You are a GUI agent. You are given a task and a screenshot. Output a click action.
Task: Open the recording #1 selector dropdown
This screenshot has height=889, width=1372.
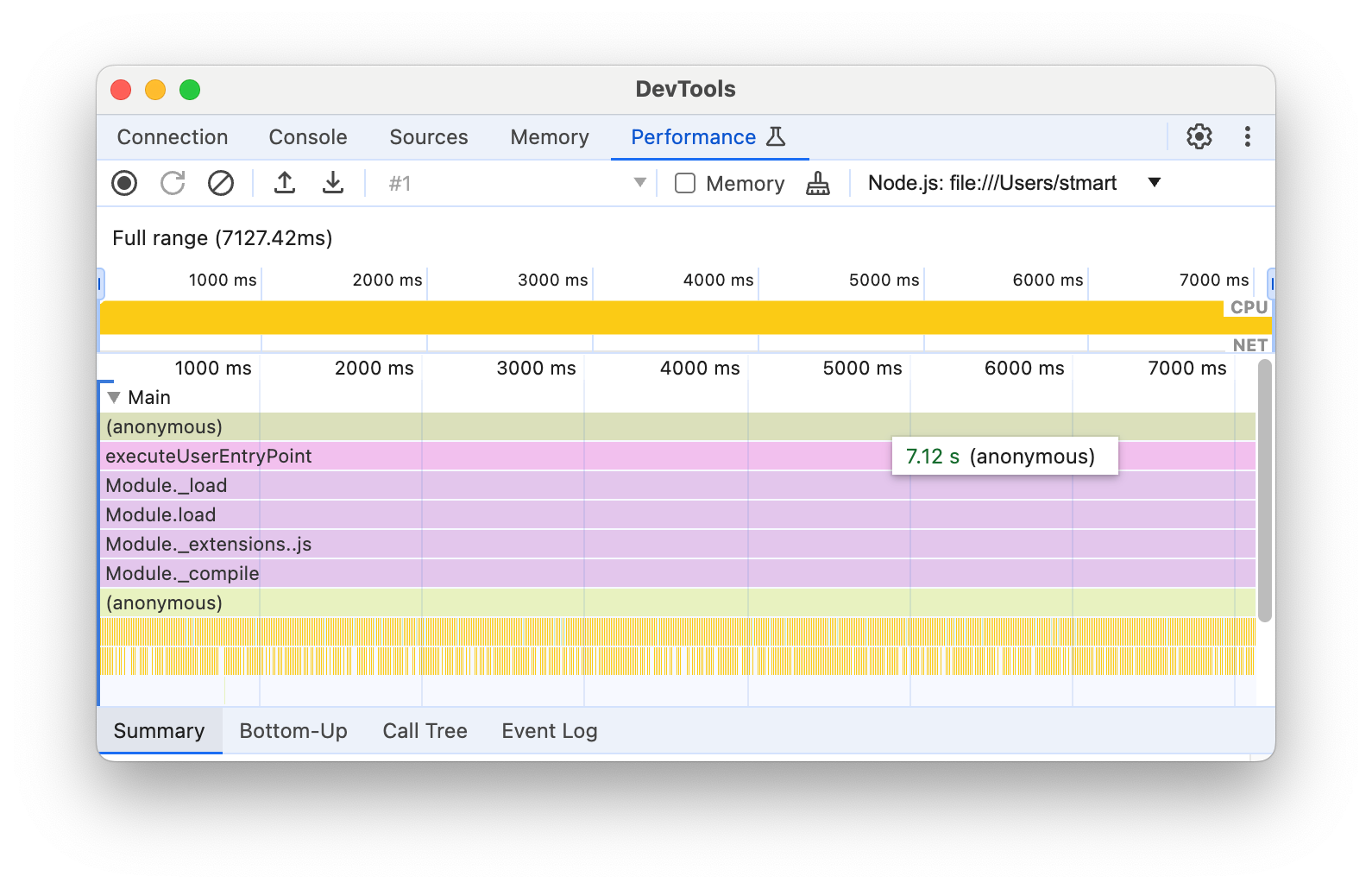[639, 183]
